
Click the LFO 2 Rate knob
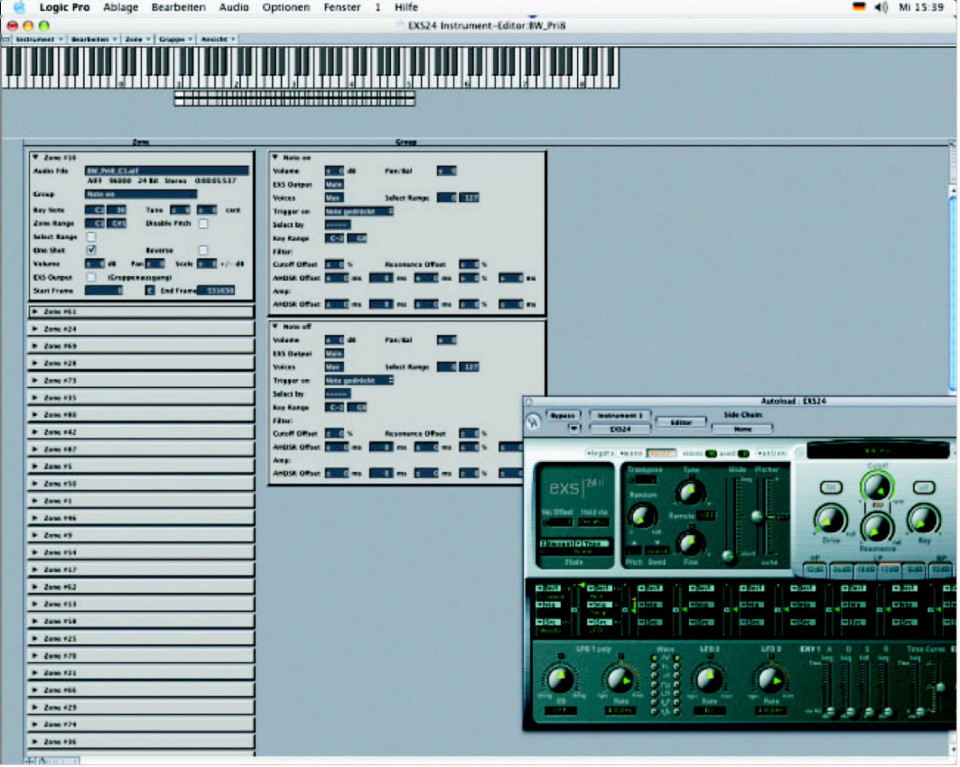pyautogui.click(x=709, y=680)
